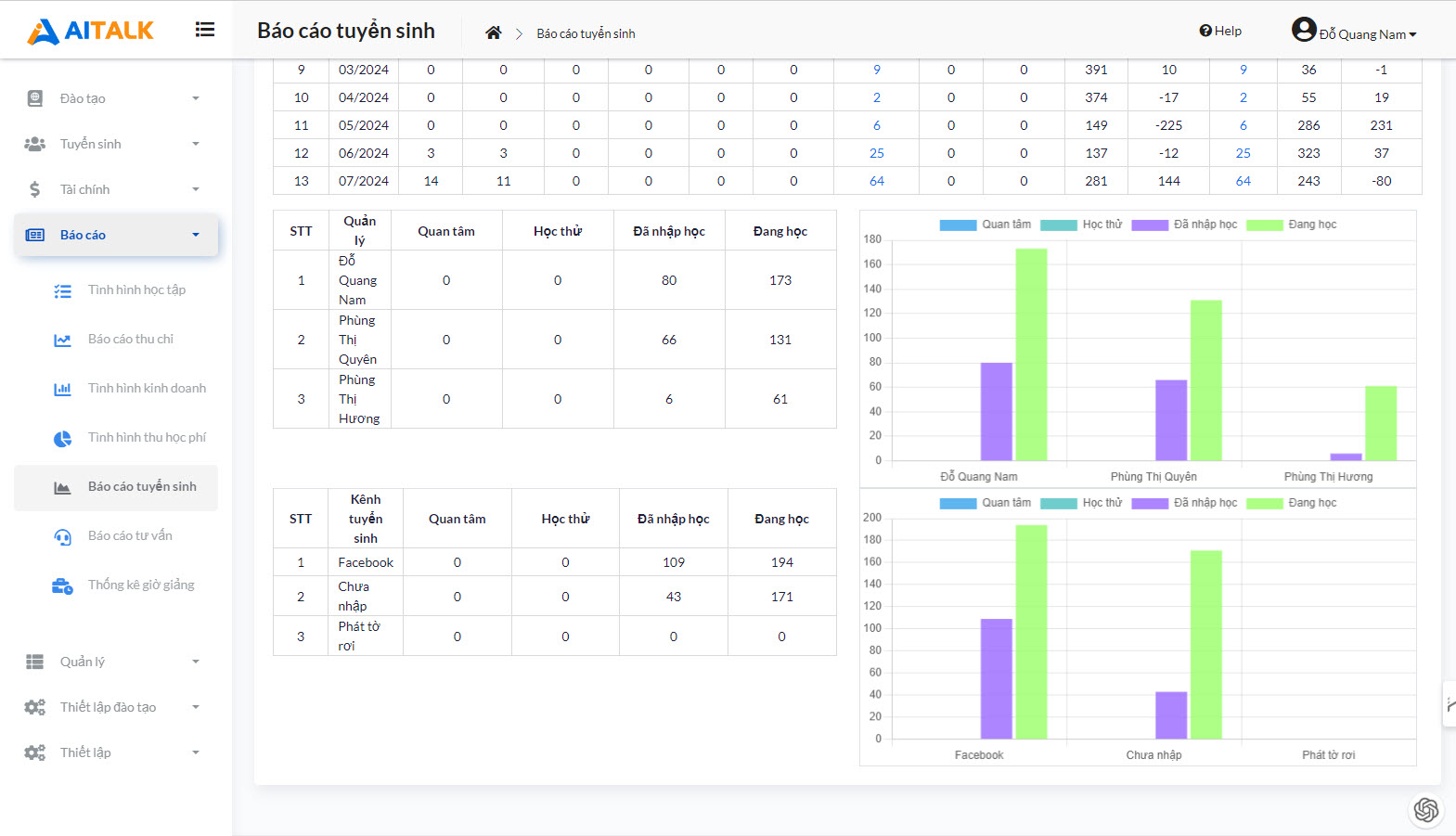Expand the Thiết lập đào tạo menu arrow
The height and width of the screenshot is (836, 1456).
[x=196, y=707]
